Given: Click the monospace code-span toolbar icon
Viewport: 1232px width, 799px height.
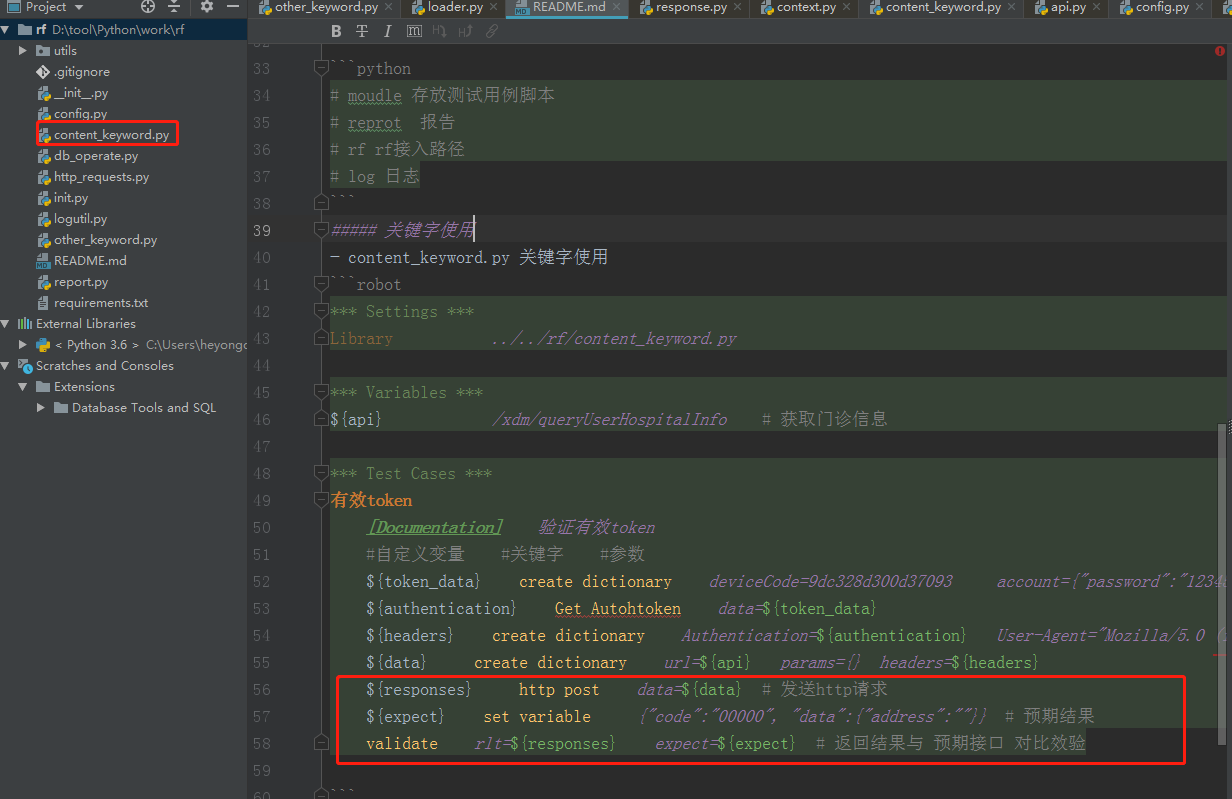Looking at the screenshot, I should (x=414, y=31).
